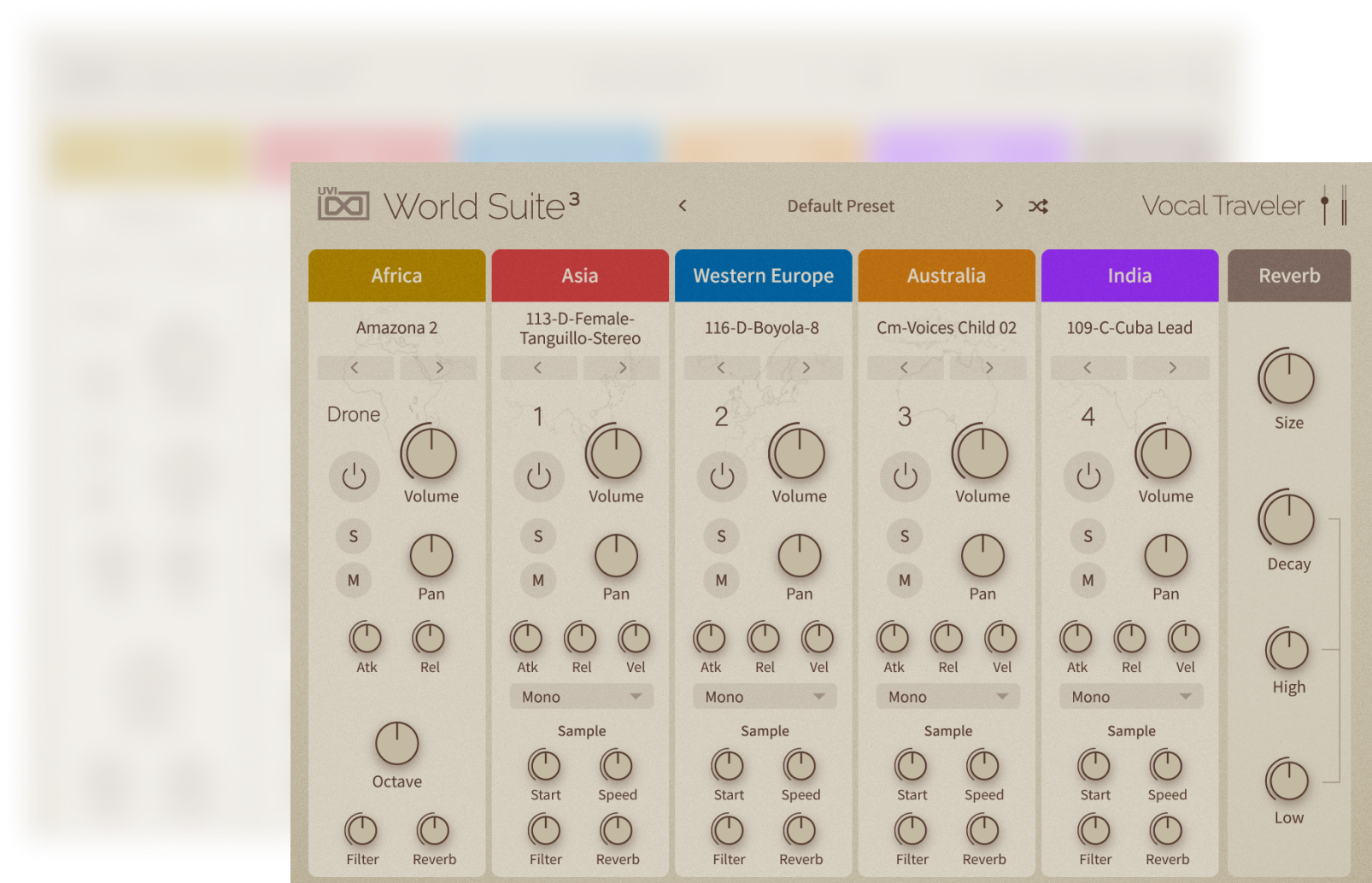Click the Asia Reverb send knob
The image size is (1372, 883).
[x=617, y=830]
